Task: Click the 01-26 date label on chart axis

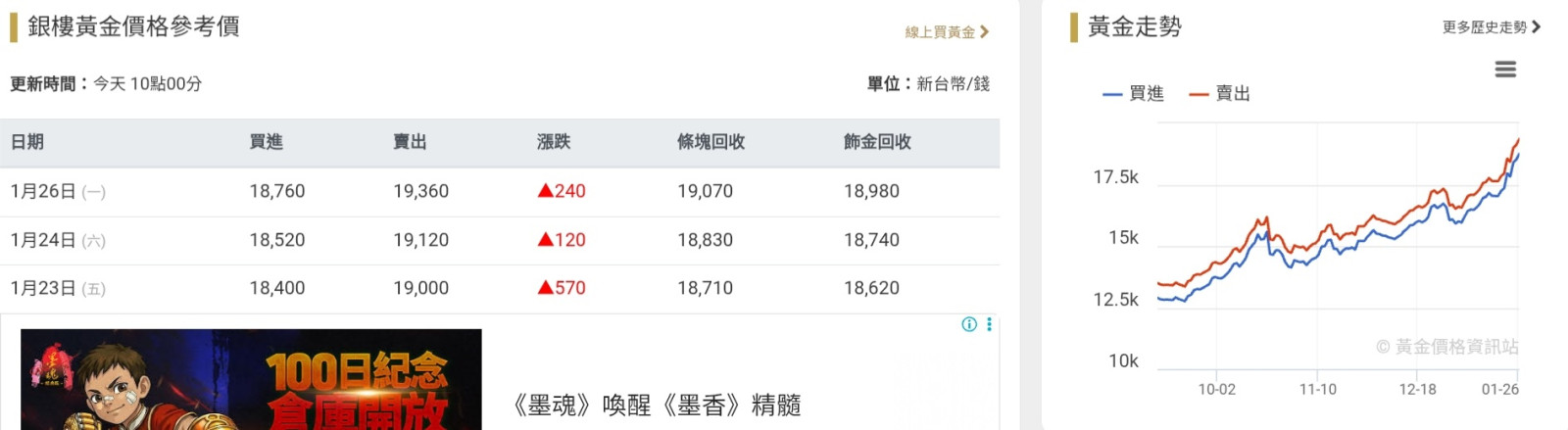Action: tap(1499, 390)
